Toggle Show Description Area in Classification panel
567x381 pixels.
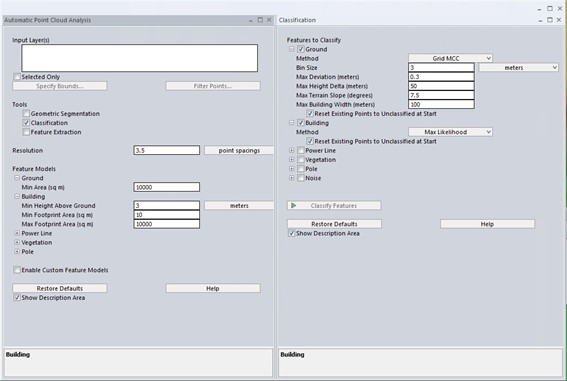pos(291,233)
